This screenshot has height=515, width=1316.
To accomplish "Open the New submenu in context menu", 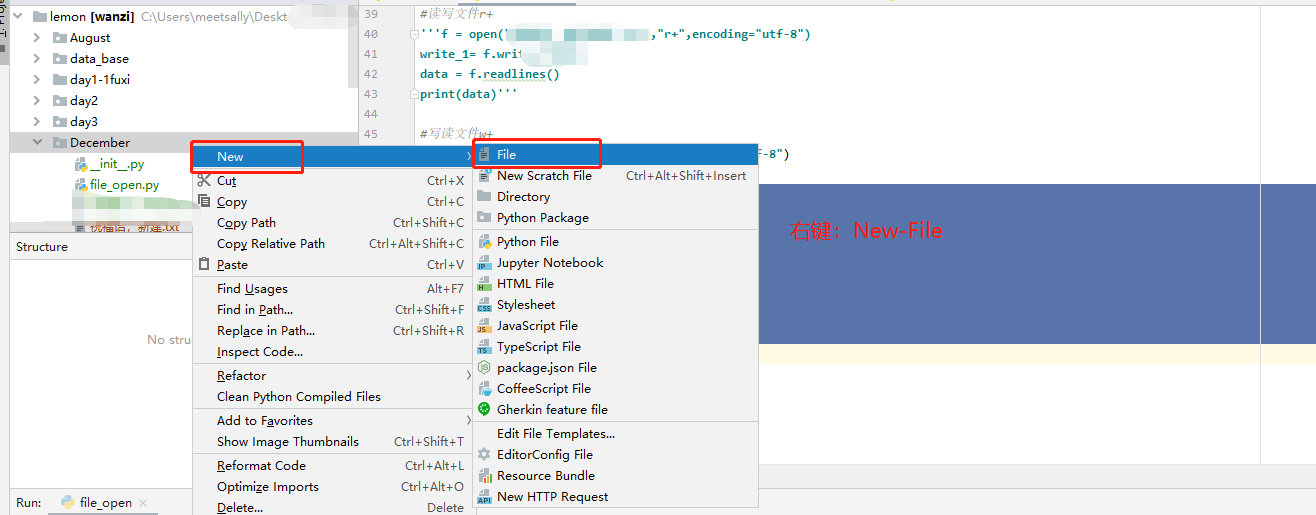I will coord(332,157).
